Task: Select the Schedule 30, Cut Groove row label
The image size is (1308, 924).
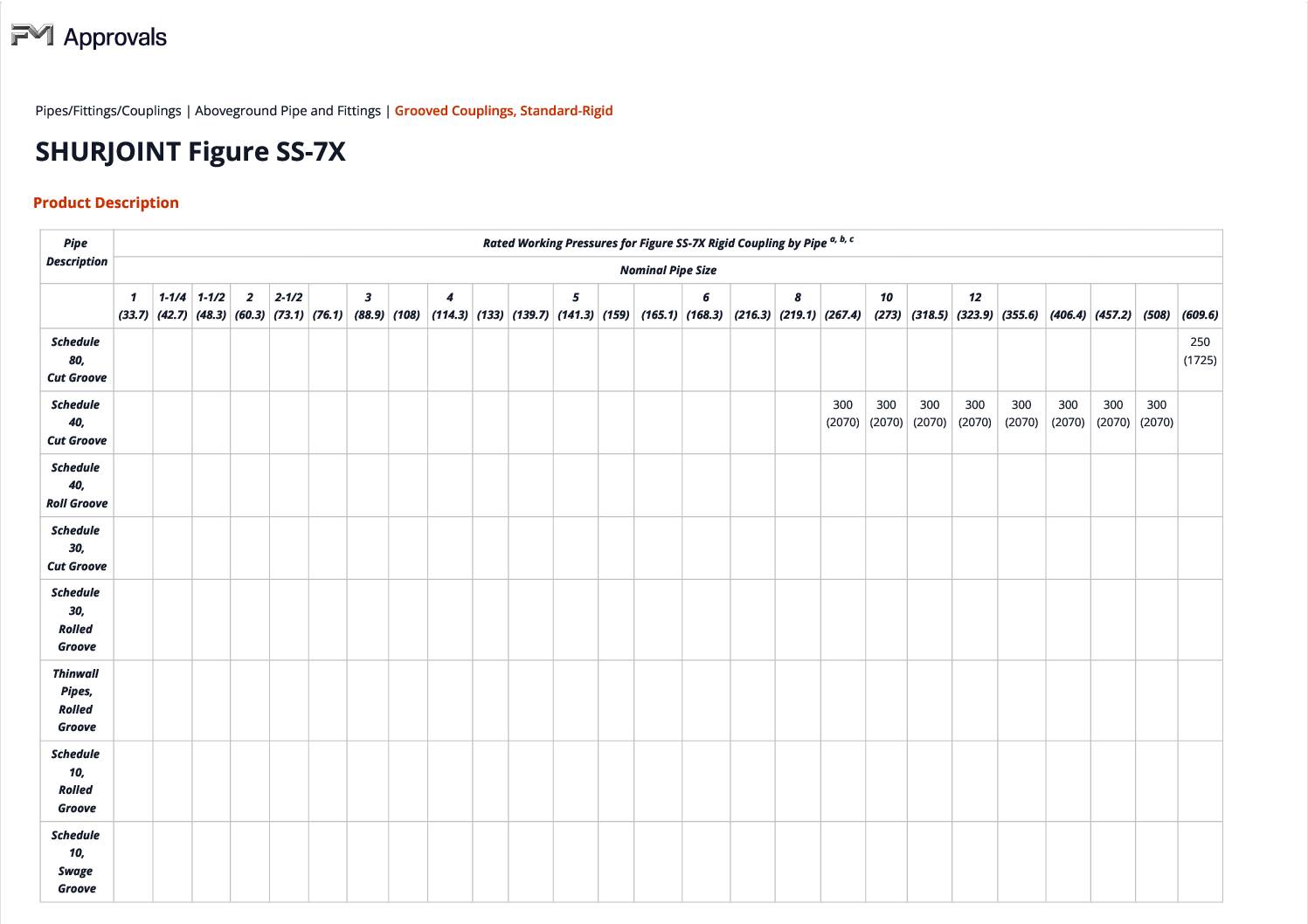Action: (77, 548)
